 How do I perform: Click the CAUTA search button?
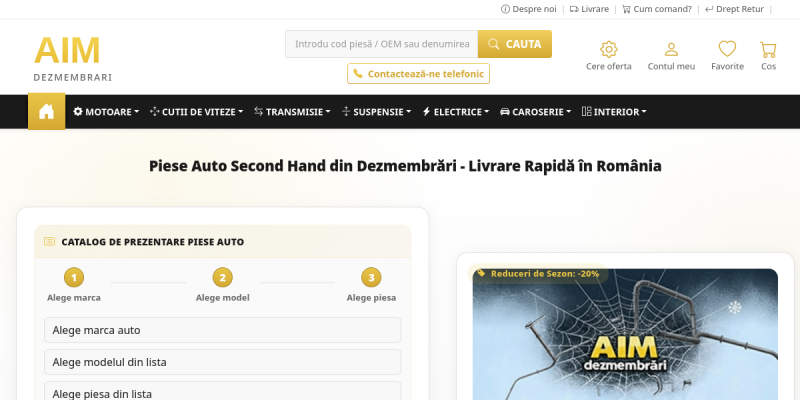[x=515, y=44]
